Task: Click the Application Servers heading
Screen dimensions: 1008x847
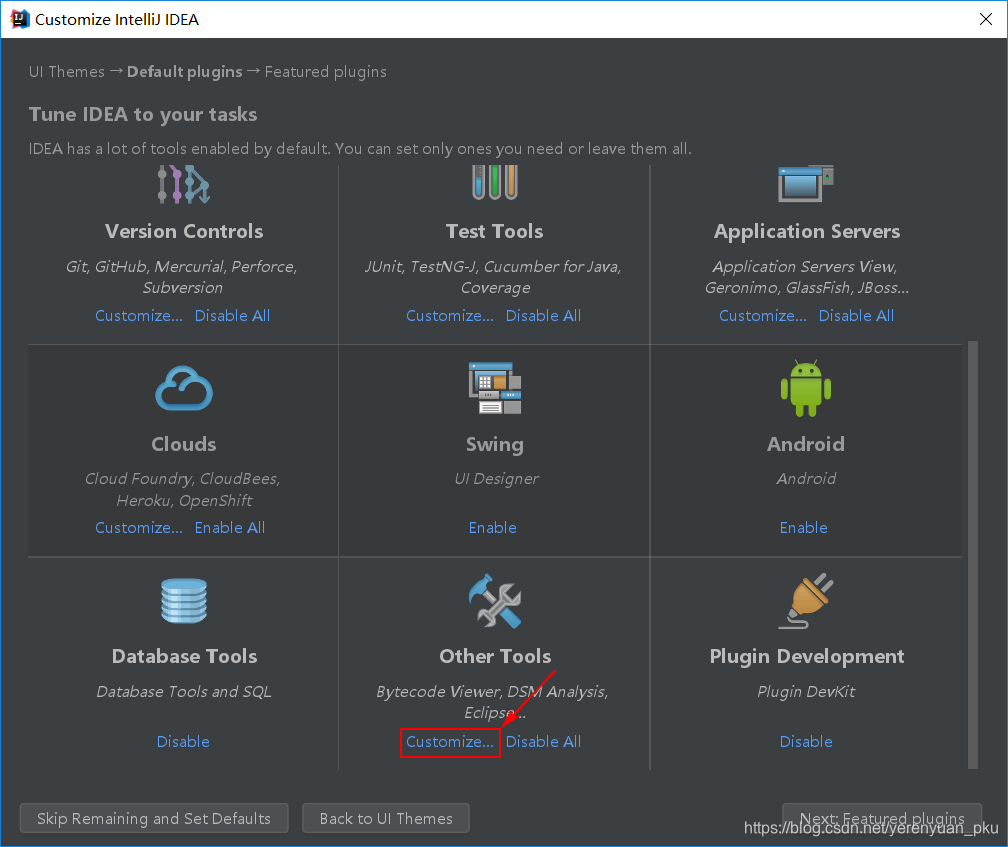Action: (807, 231)
